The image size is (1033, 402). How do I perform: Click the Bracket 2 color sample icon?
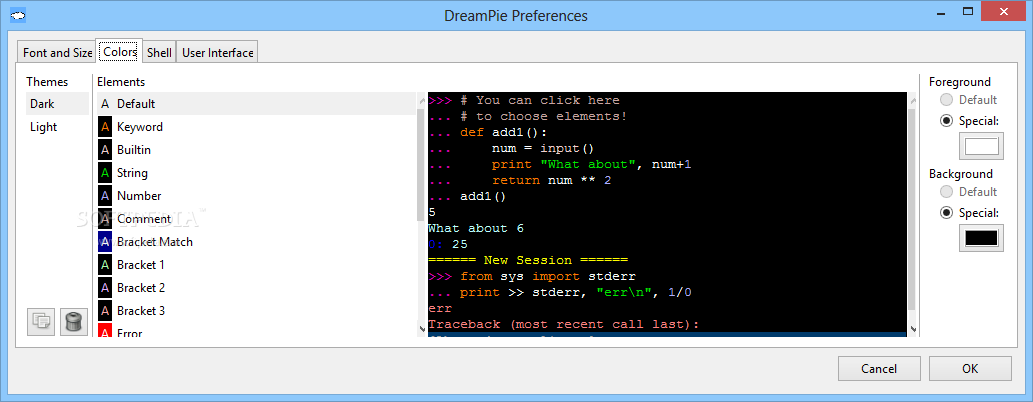tap(105, 288)
